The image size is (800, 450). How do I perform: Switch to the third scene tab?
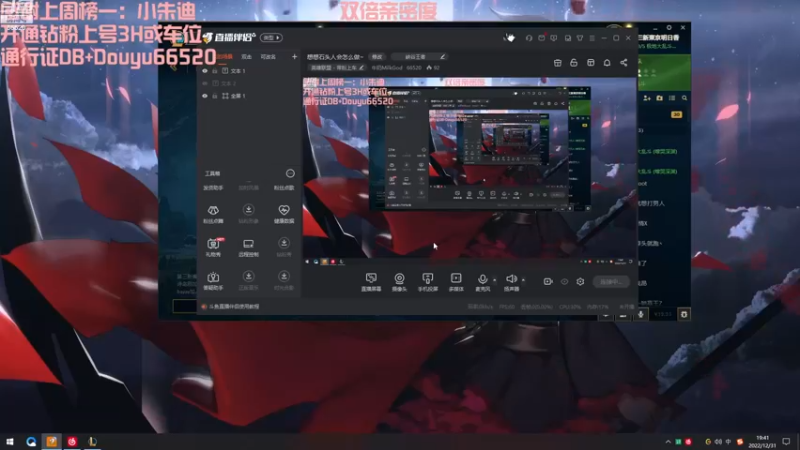(x=268, y=57)
